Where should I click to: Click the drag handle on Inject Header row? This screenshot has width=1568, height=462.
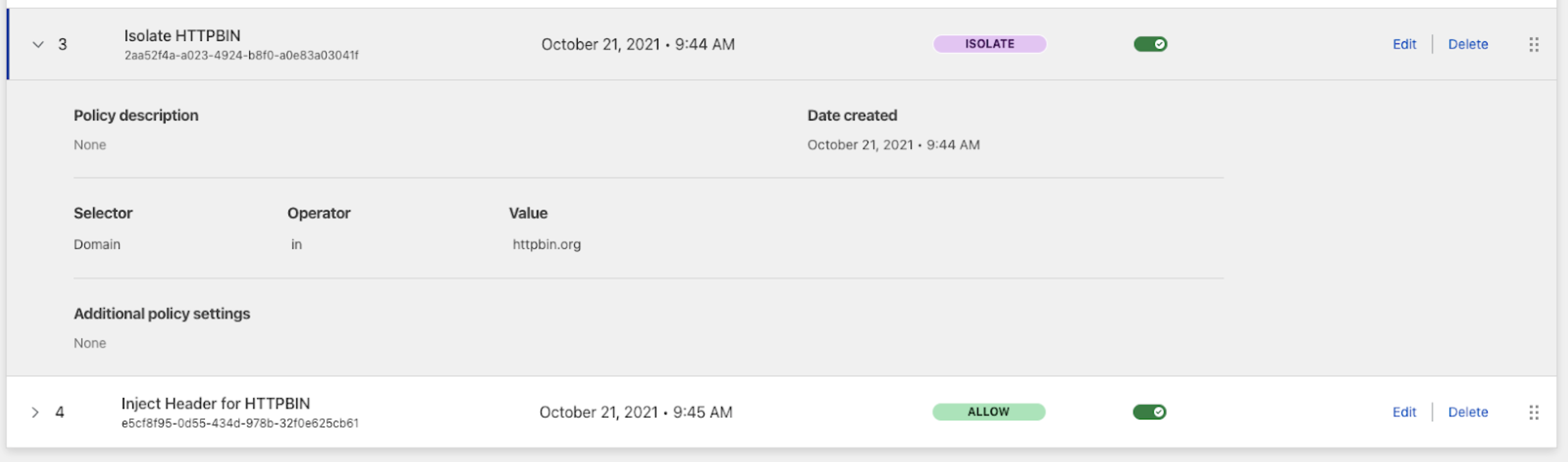(1533, 412)
